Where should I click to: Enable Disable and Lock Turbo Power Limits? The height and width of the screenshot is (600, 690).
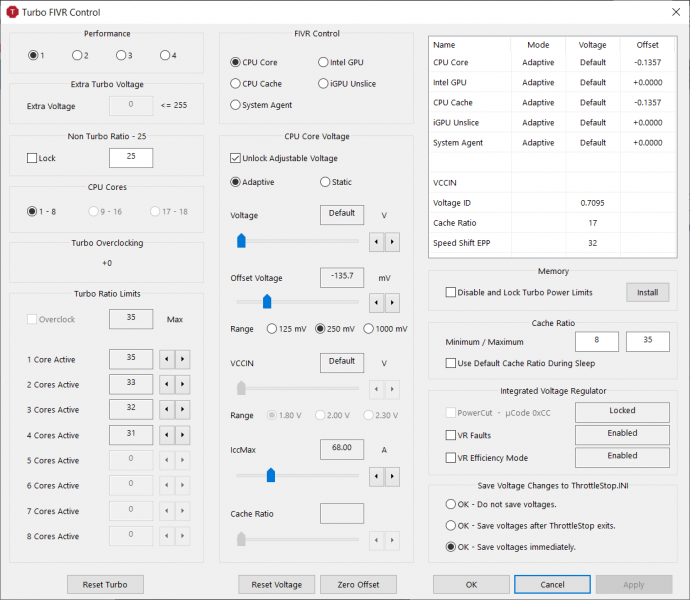(x=451, y=292)
